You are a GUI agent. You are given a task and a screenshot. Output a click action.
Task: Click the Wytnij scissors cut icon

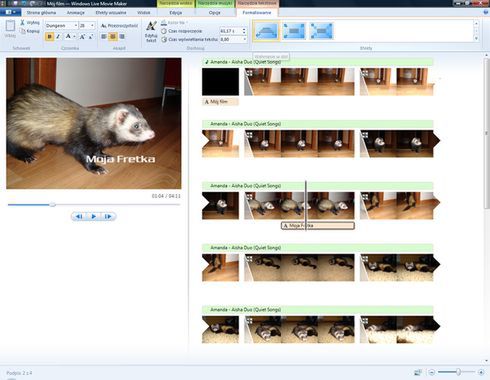pos(22,22)
